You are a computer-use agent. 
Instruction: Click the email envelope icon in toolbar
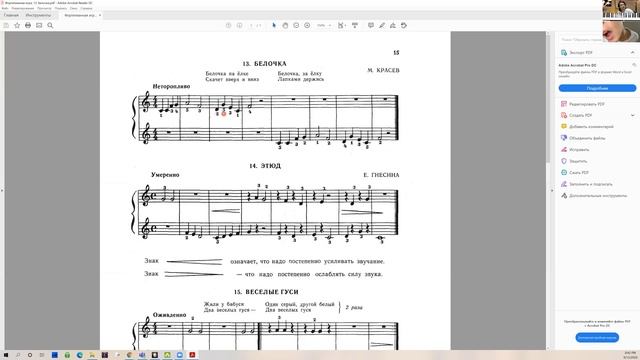(39, 25)
